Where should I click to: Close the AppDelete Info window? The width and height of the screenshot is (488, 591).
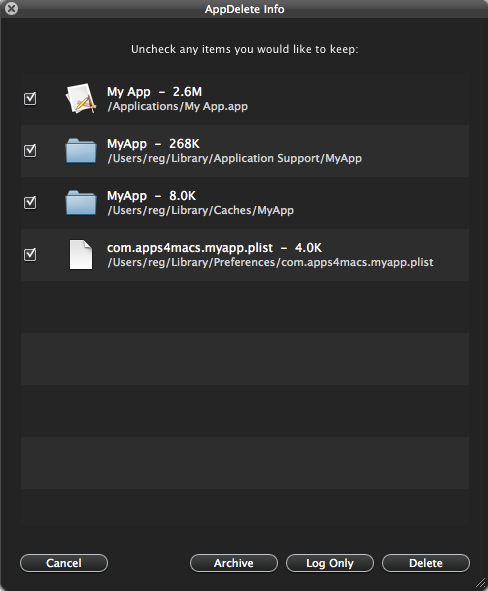(12, 8)
